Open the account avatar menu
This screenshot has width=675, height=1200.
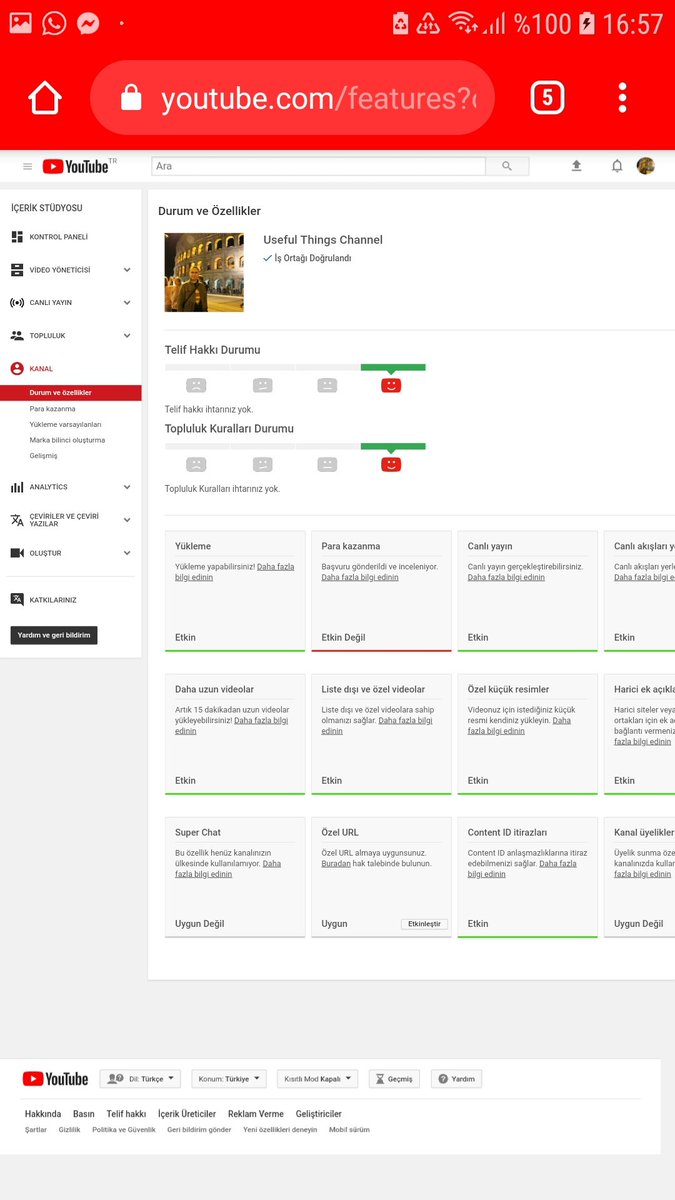[x=646, y=166]
